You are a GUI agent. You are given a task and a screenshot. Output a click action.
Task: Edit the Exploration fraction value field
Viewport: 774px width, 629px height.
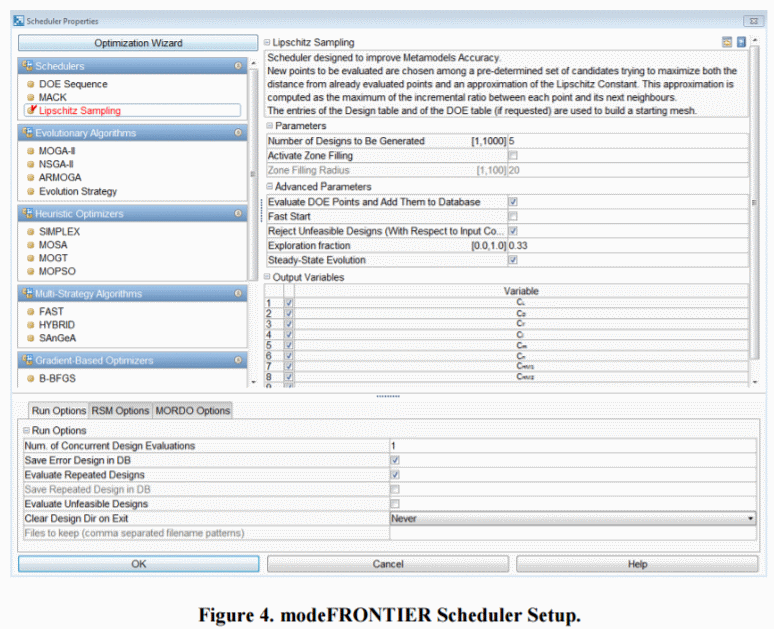(x=628, y=245)
